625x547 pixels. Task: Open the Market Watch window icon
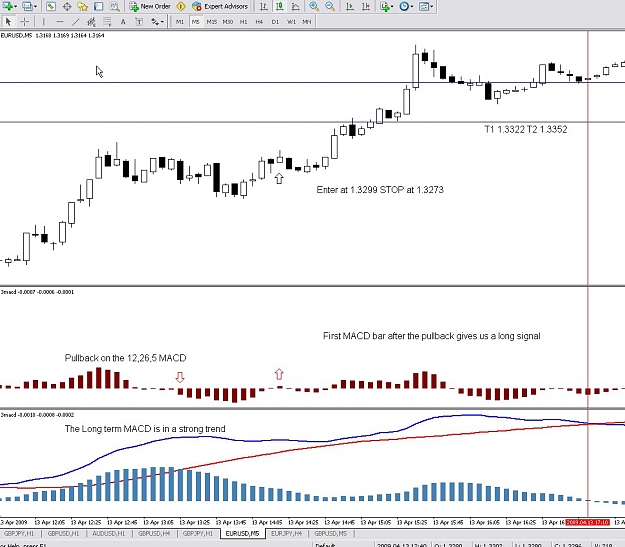(51, 6)
